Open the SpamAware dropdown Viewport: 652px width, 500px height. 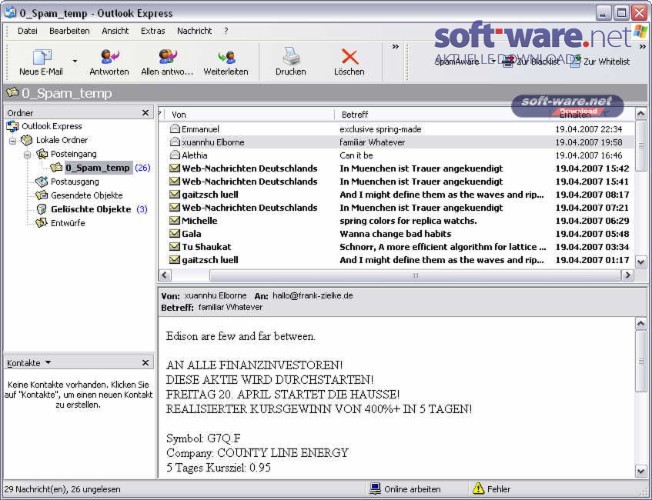[492, 62]
